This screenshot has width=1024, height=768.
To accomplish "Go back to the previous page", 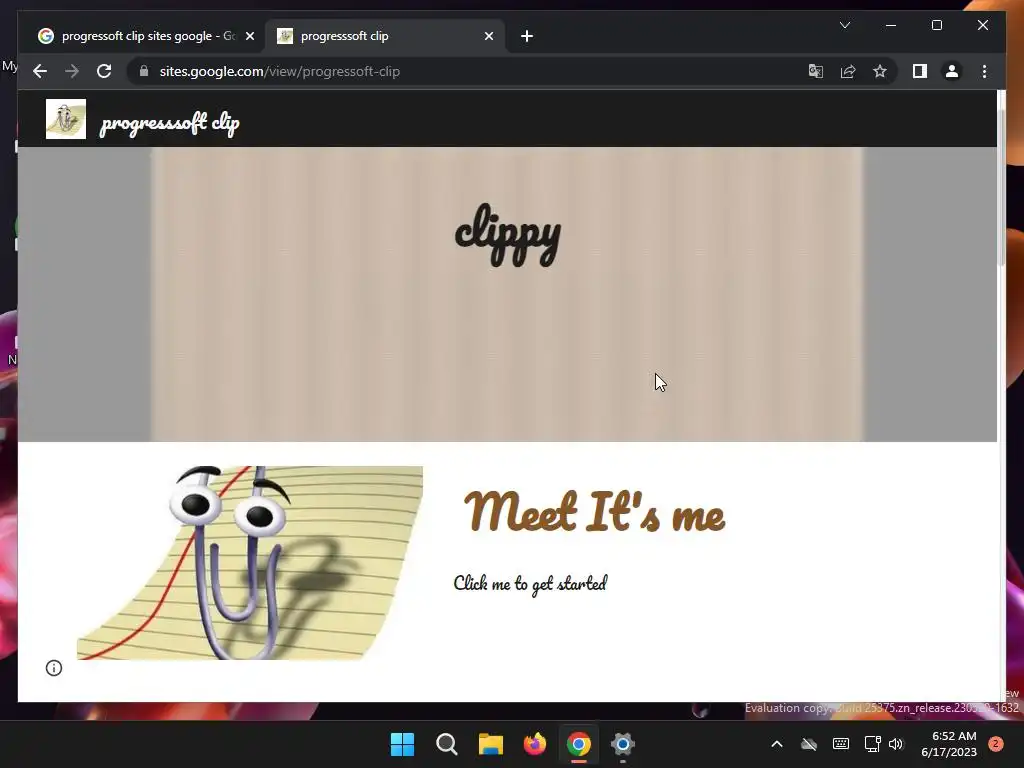I will coord(40,71).
